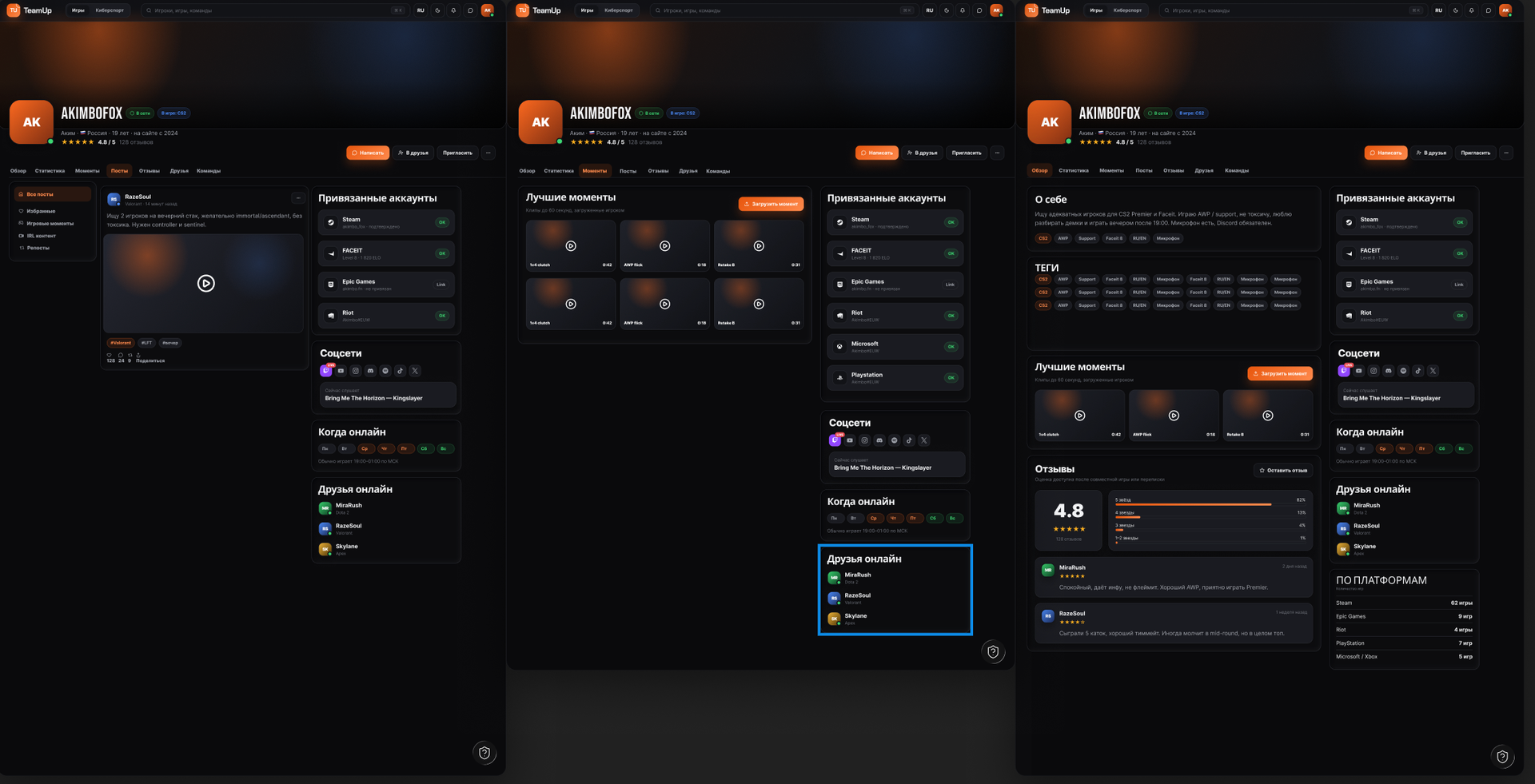The height and width of the screenshot is (784, 1535).
Task: Open the TikTok social icon in the Обзор window
Action: pos(1418,371)
